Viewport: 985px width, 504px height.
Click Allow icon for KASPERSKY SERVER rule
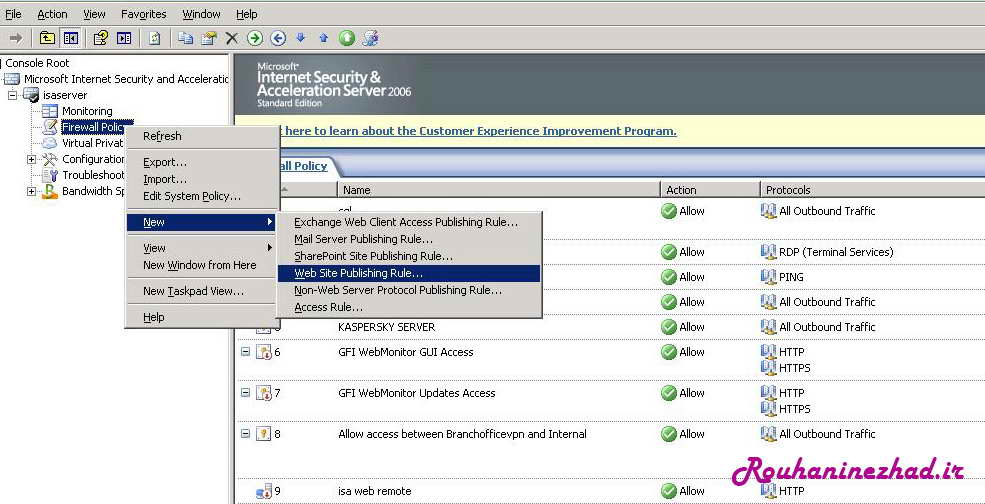click(669, 327)
